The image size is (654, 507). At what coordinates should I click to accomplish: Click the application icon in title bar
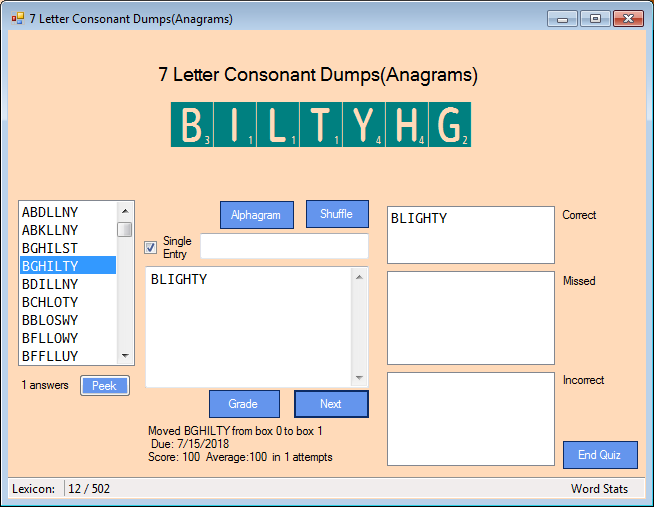17,19
